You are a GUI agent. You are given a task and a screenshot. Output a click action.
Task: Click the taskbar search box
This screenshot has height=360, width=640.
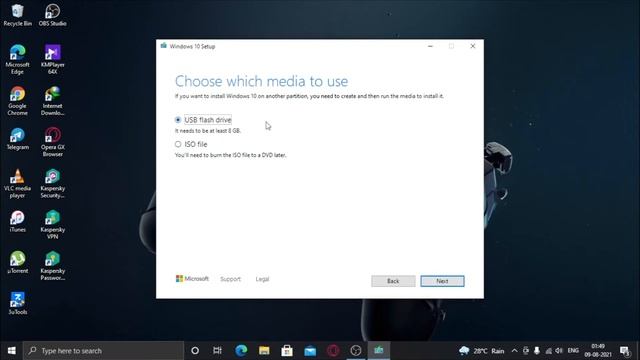pos(104,351)
